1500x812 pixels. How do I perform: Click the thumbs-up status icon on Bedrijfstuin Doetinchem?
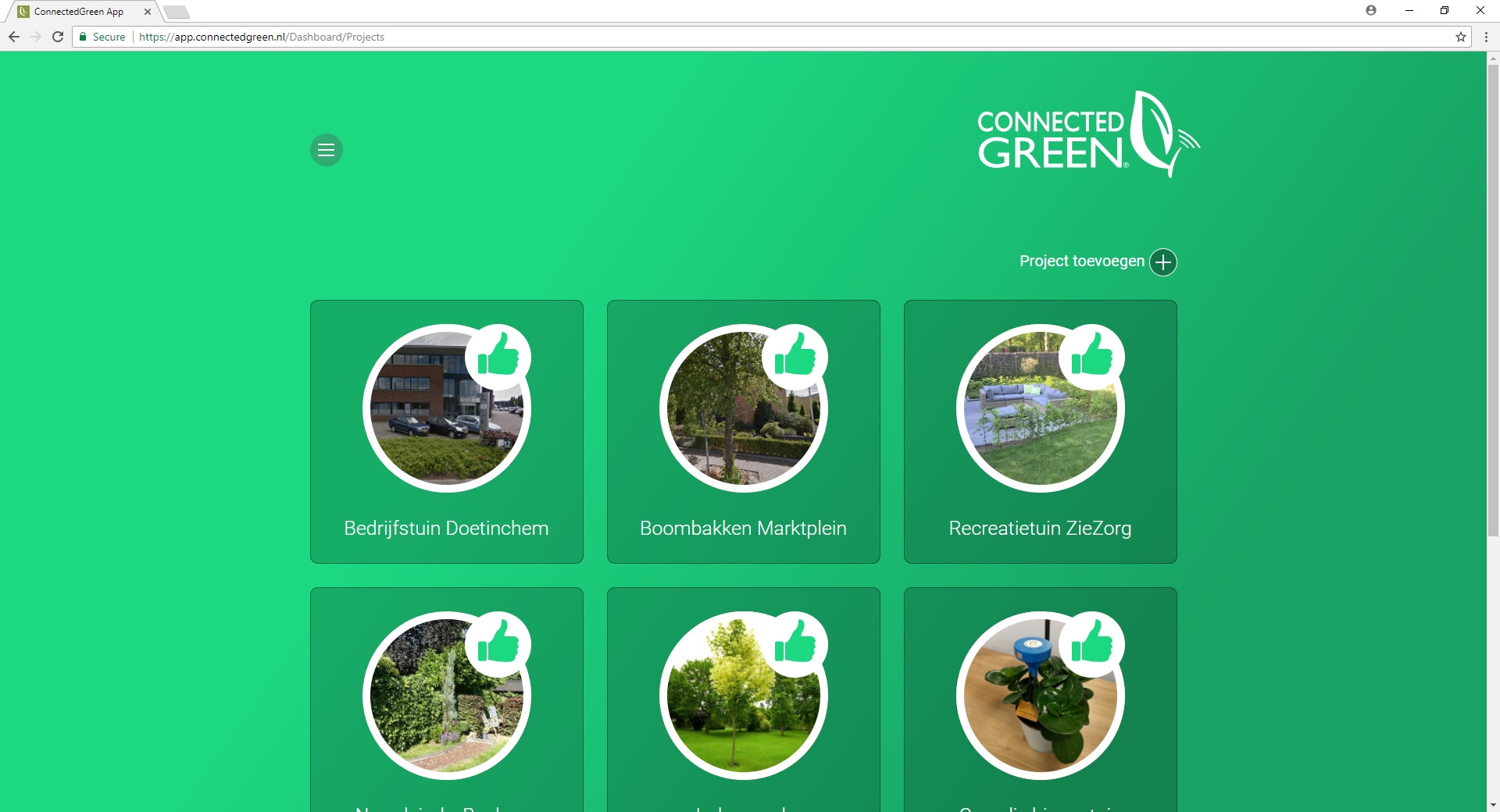[x=501, y=357]
